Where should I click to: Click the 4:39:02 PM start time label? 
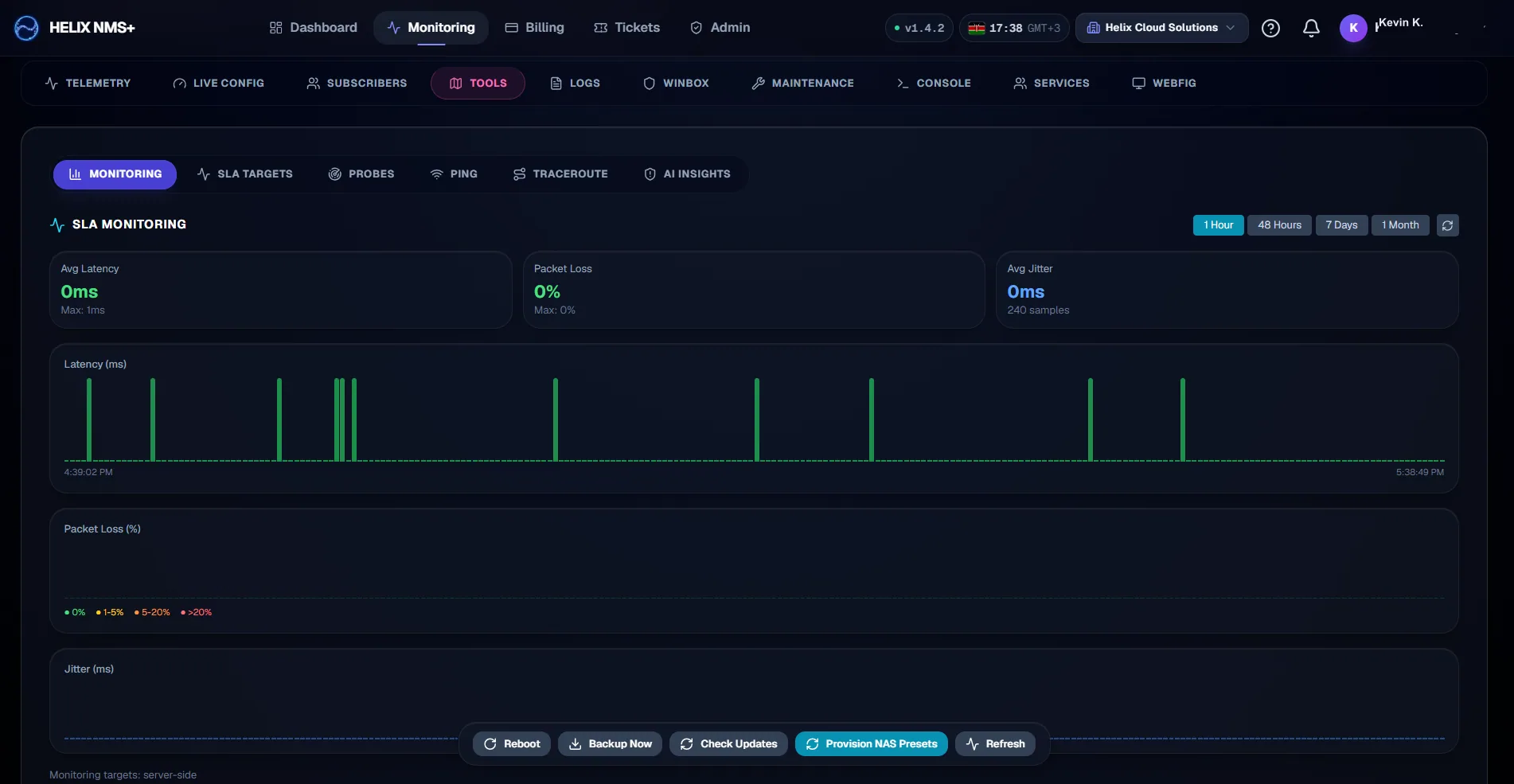pyautogui.click(x=88, y=472)
